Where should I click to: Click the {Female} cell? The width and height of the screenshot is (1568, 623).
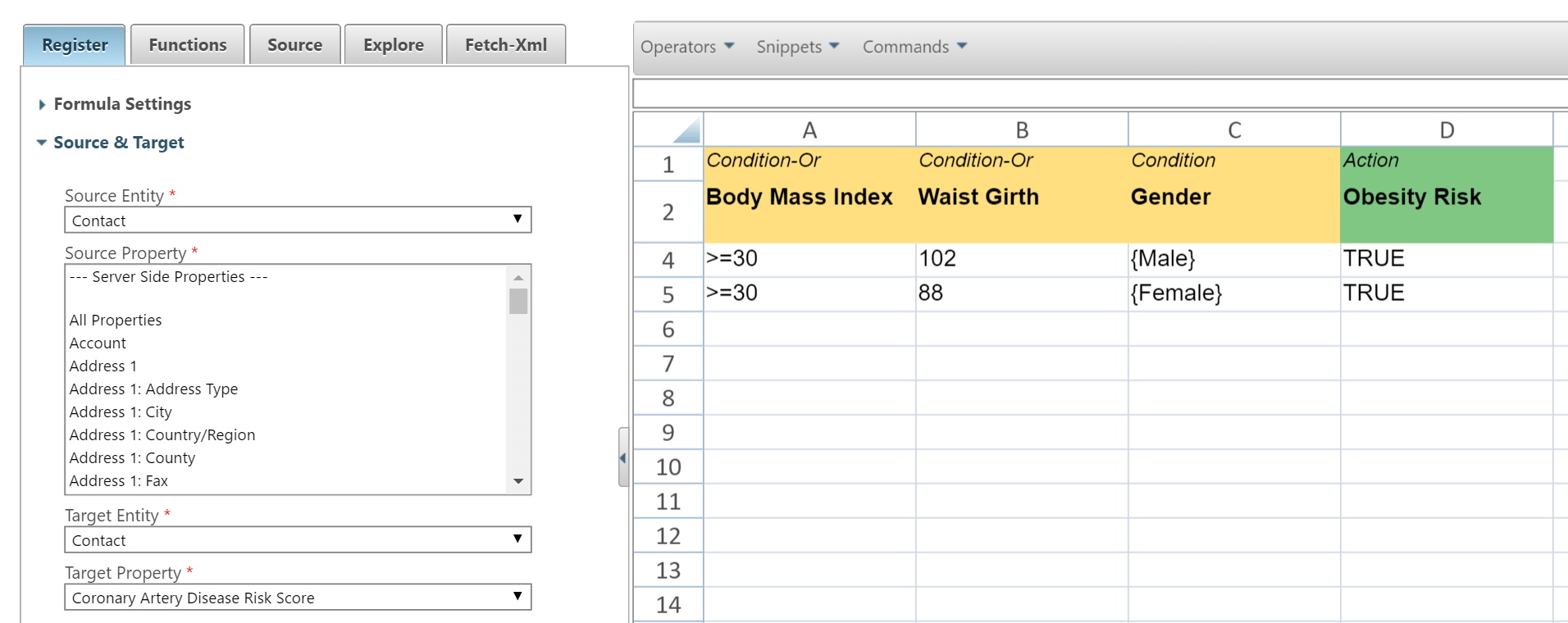tap(1234, 294)
